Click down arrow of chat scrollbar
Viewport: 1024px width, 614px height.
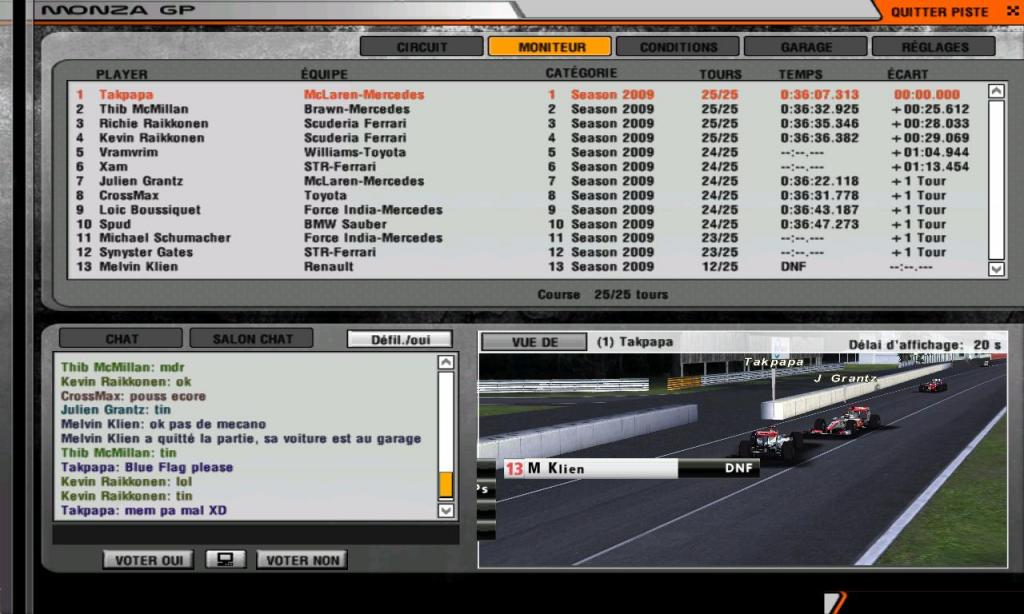pos(445,510)
